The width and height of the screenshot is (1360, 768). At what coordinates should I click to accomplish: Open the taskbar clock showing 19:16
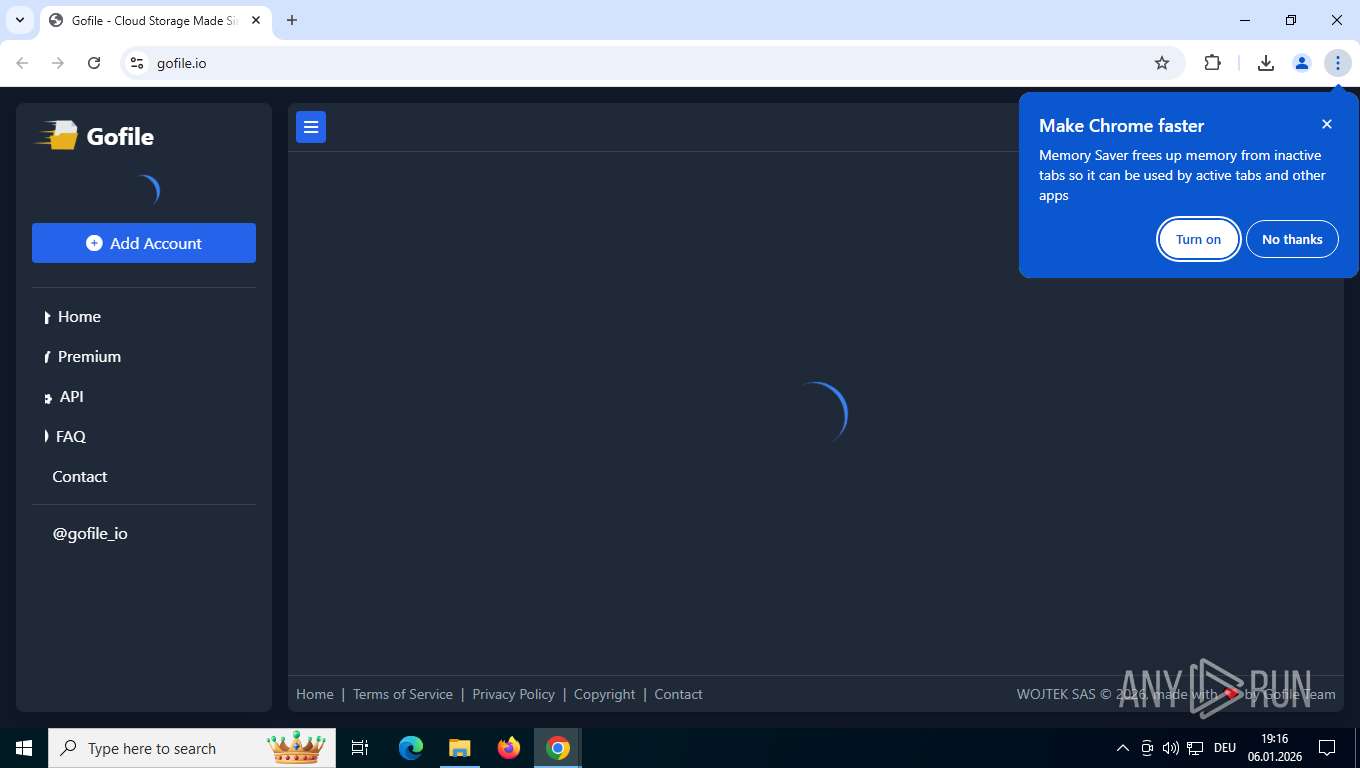pyautogui.click(x=1274, y=748)
